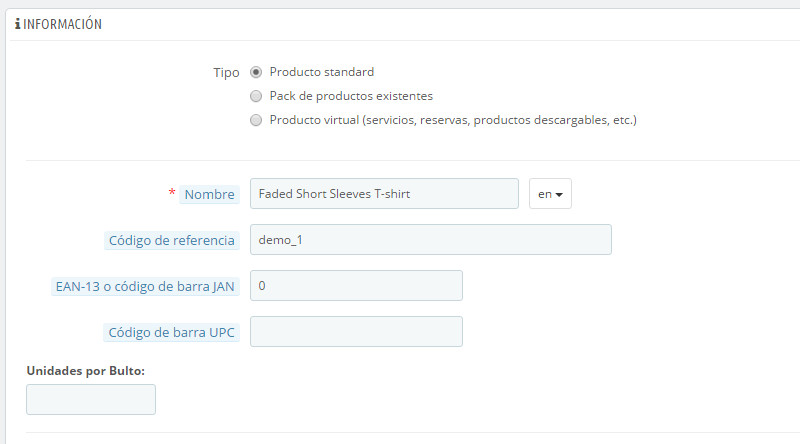Click the Unidades por Bulto bold label
800x444 pixels.
tap(86, 370)
